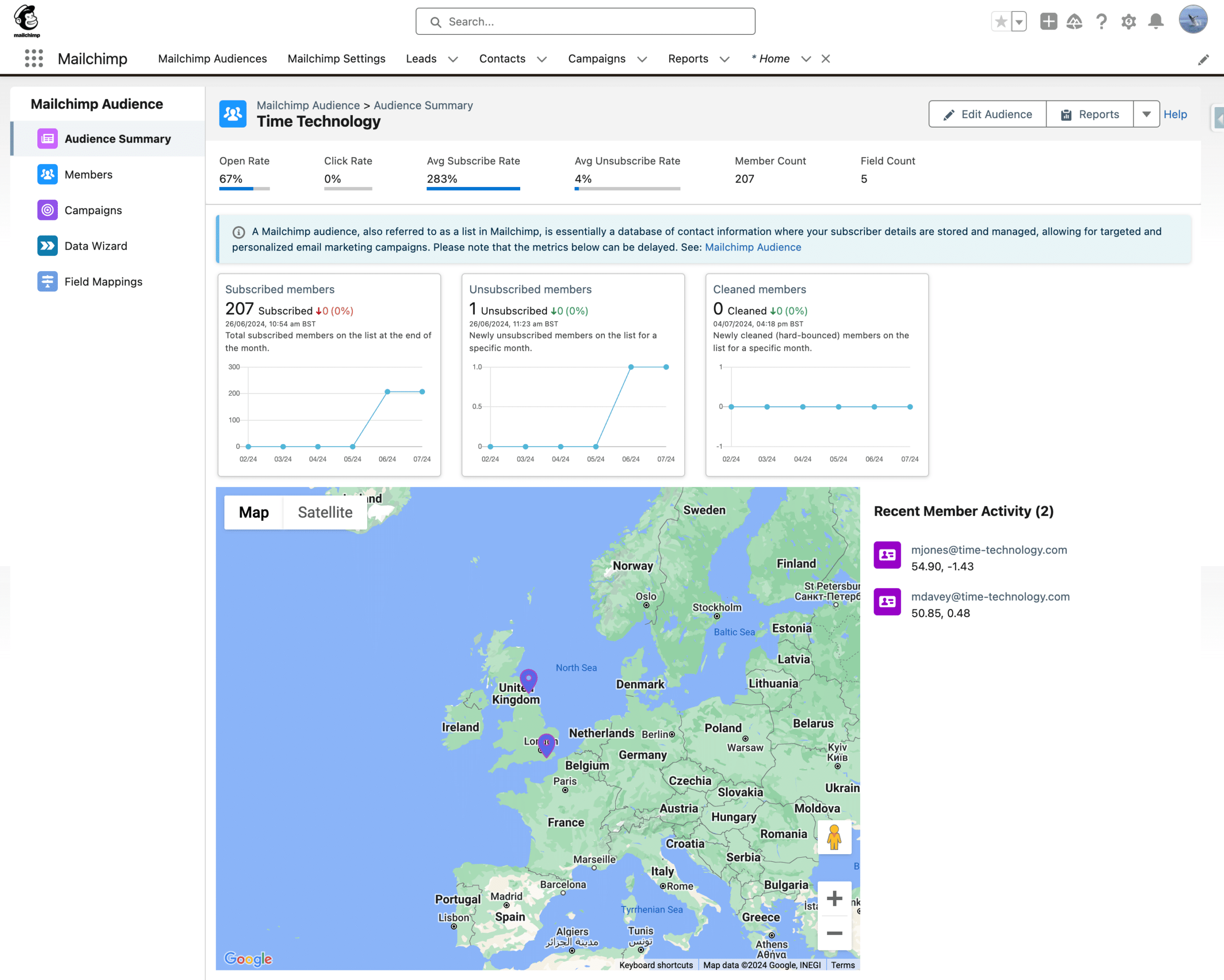Image resolution: width=1224 pixels, height=980 pixels.
Task: Switch map to Map view
Action: [254, 512]
